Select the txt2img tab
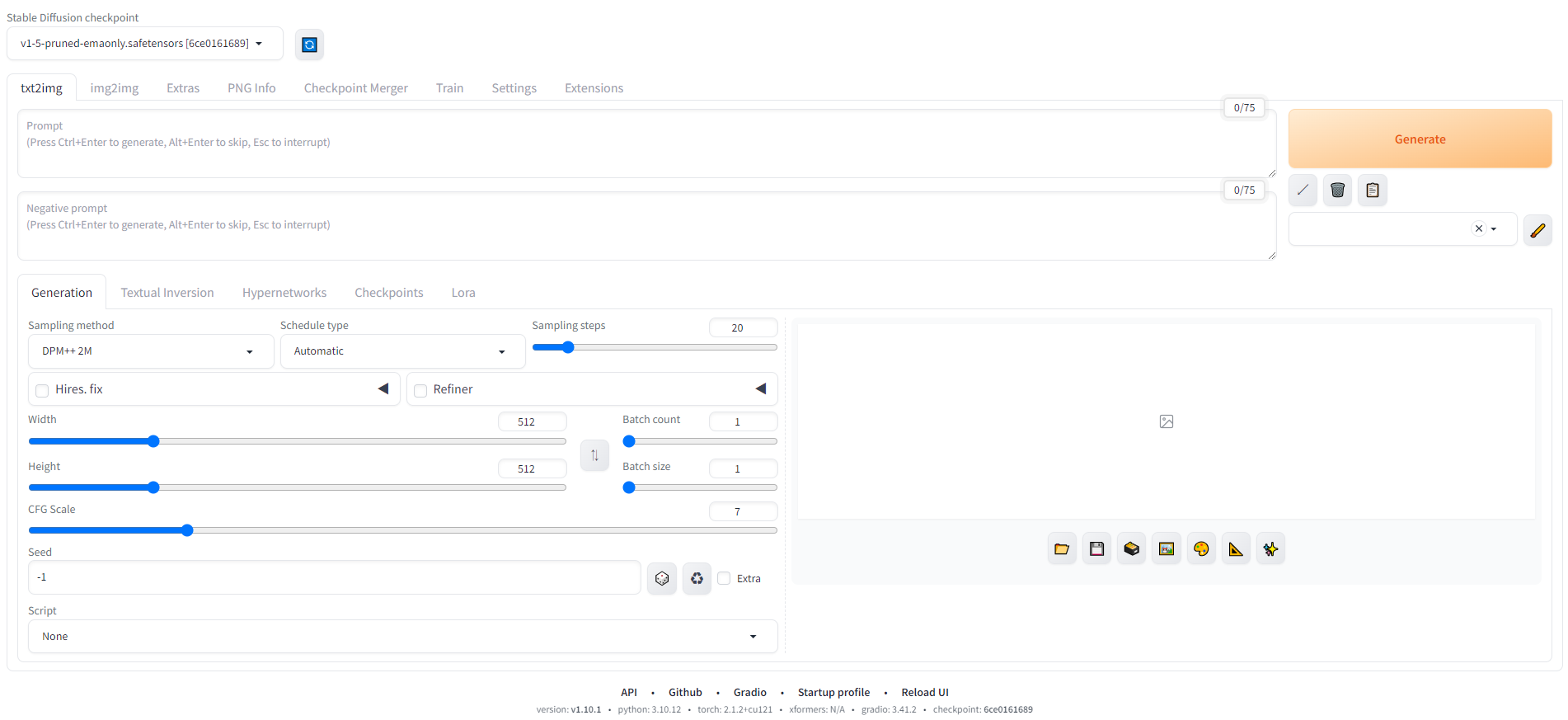Screen dimensions: 1568x720 [x=41, y=88]
